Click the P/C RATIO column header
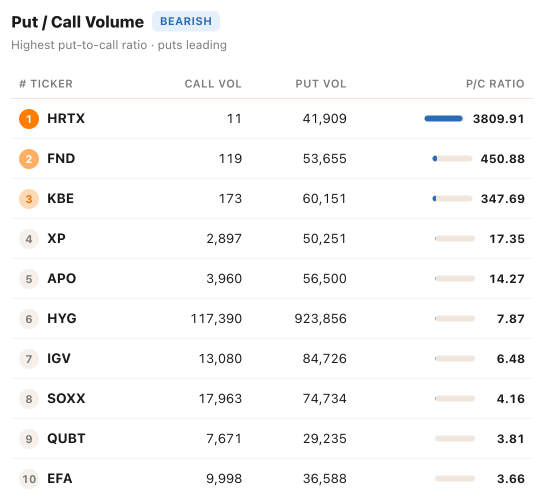 pyautogui.click(x=495, y=84)
